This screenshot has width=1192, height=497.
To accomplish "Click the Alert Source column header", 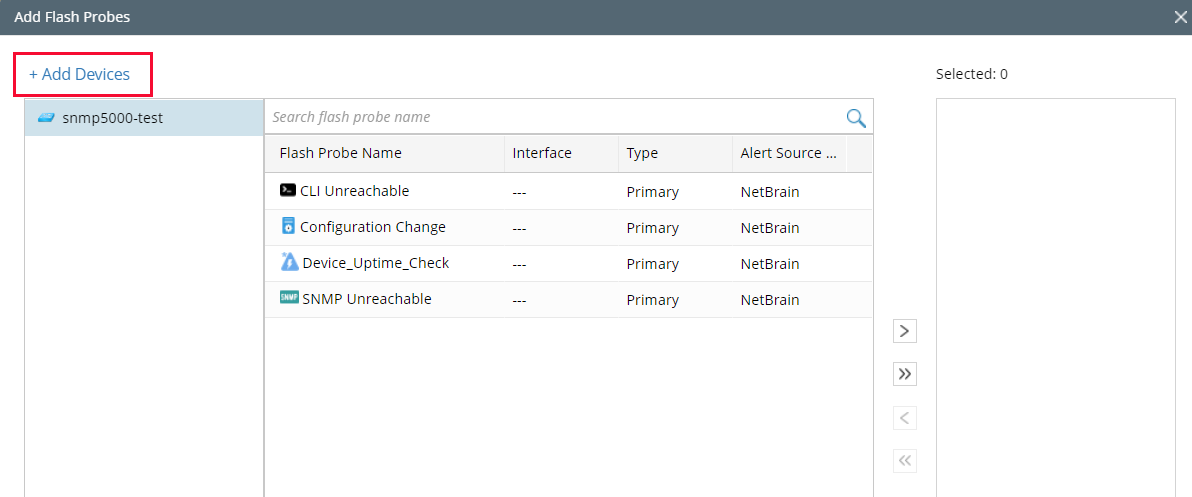I will click(x=788, y=153).
